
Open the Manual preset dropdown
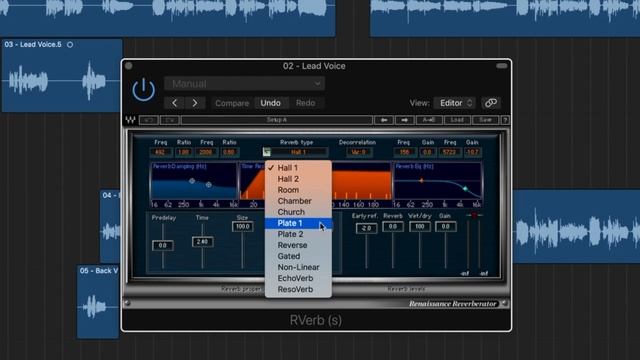tap(244, 84)
